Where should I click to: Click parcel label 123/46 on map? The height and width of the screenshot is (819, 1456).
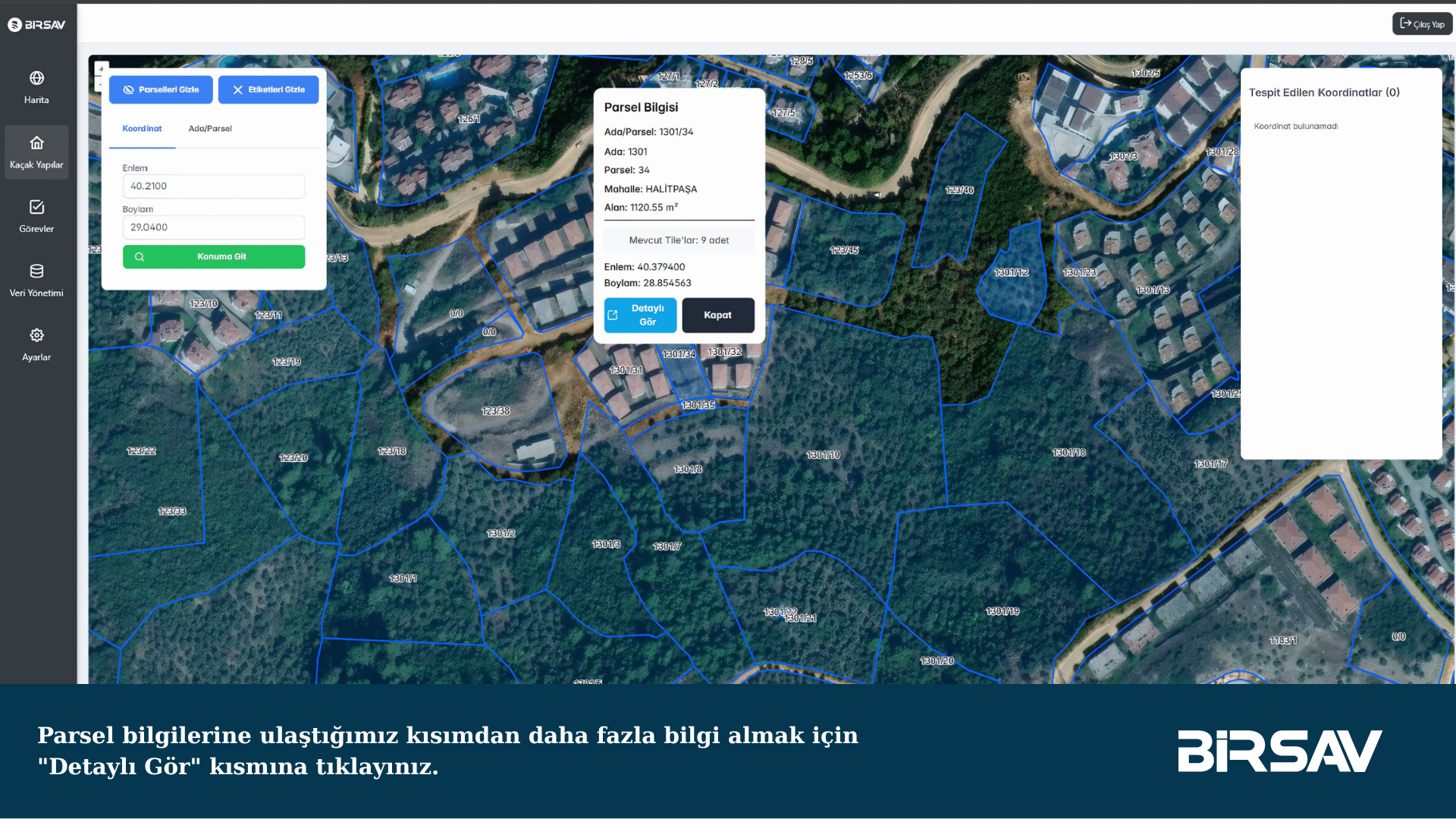point(959,190)
